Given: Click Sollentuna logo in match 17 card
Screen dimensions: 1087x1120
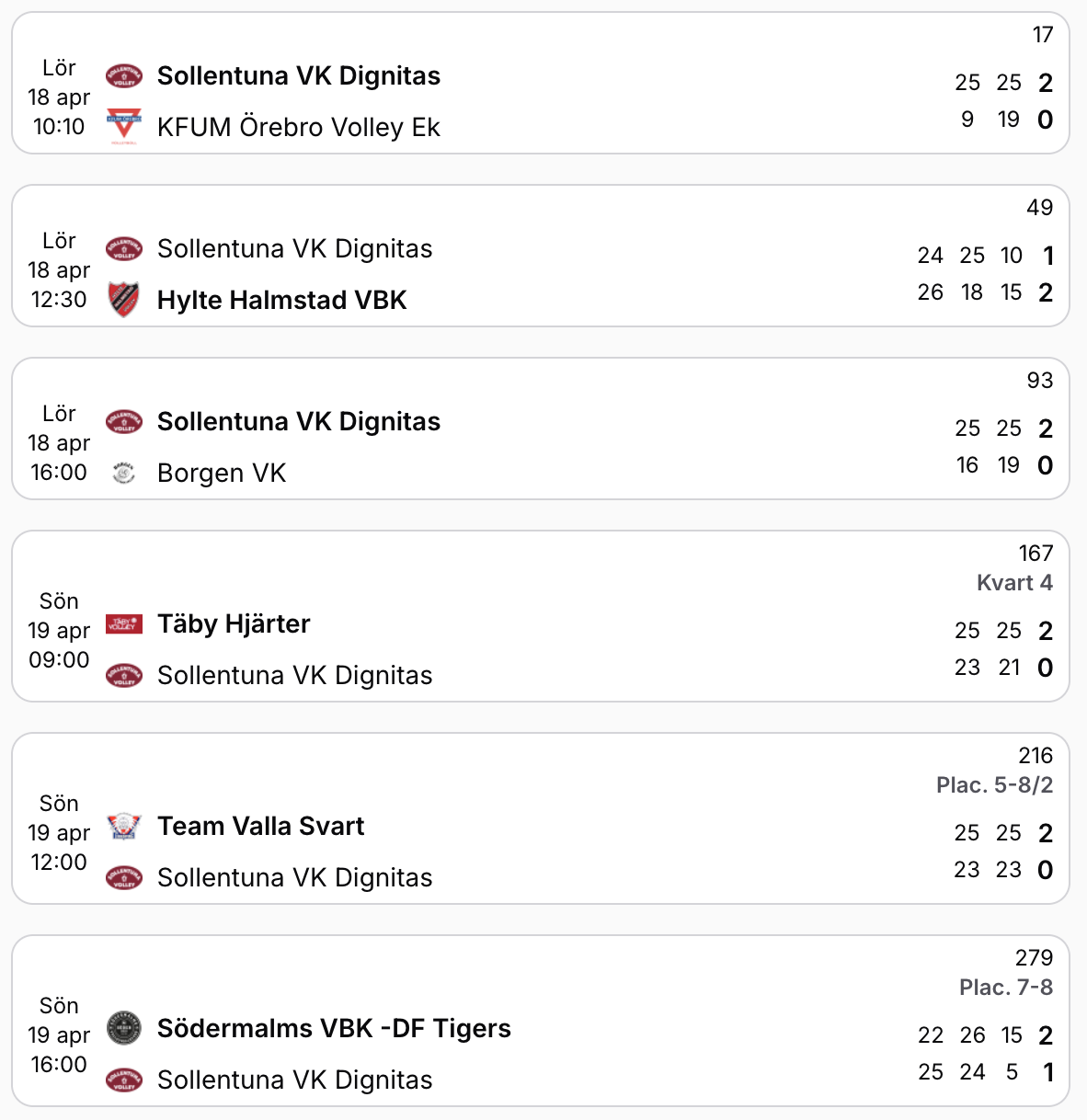Looking at the screenshot, I should click(x=124, y=75).
